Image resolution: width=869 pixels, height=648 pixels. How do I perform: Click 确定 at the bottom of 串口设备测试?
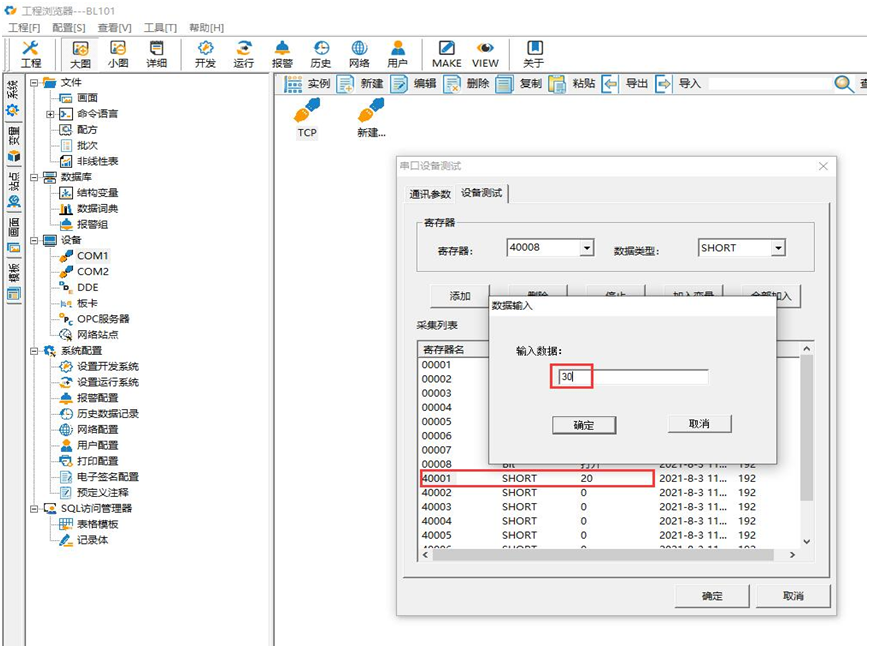[712, 596]
